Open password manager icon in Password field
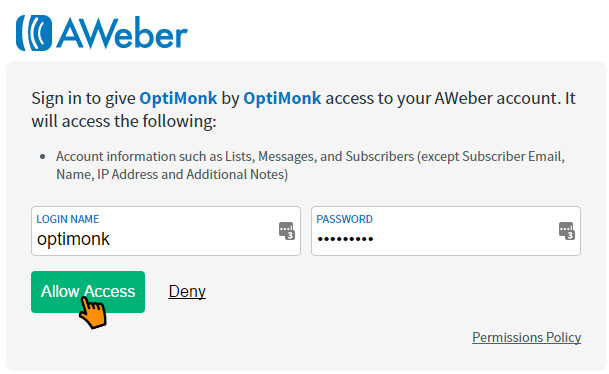Viewport: 609px width, 374px height. click(x=567, y=231)
